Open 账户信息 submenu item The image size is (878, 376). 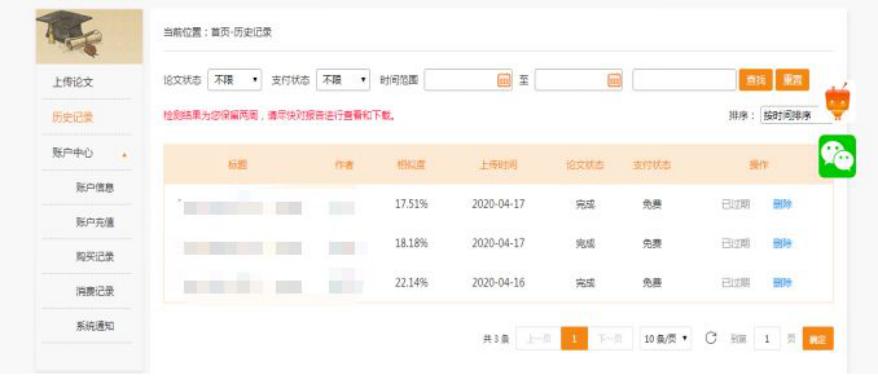[x=95, y=188]
